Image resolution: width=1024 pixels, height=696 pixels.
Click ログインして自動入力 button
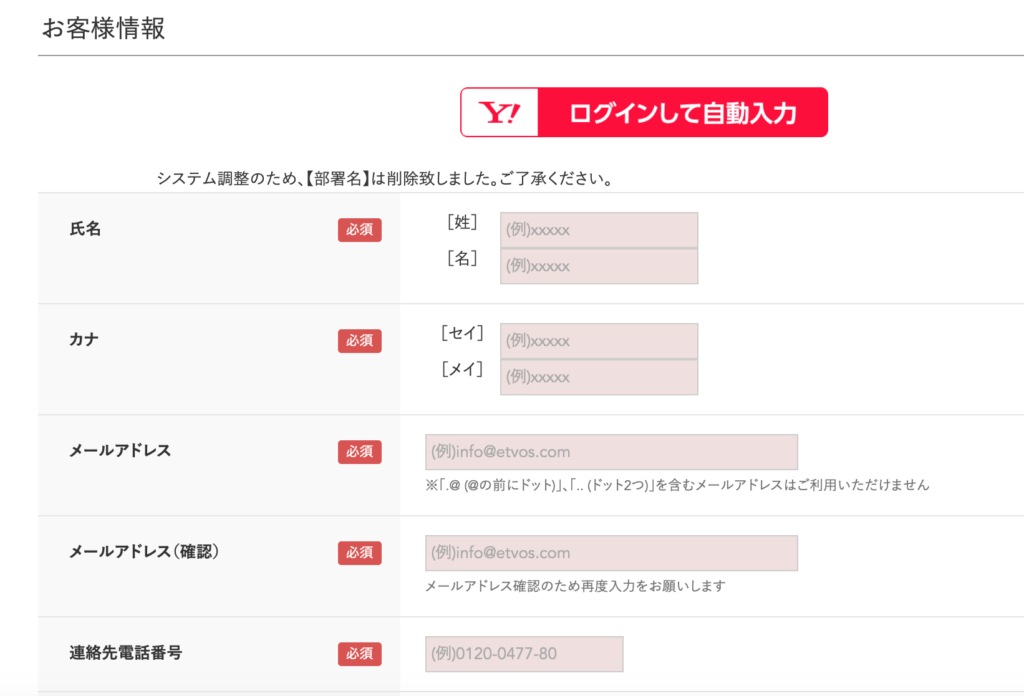click(x=644, y=112)
